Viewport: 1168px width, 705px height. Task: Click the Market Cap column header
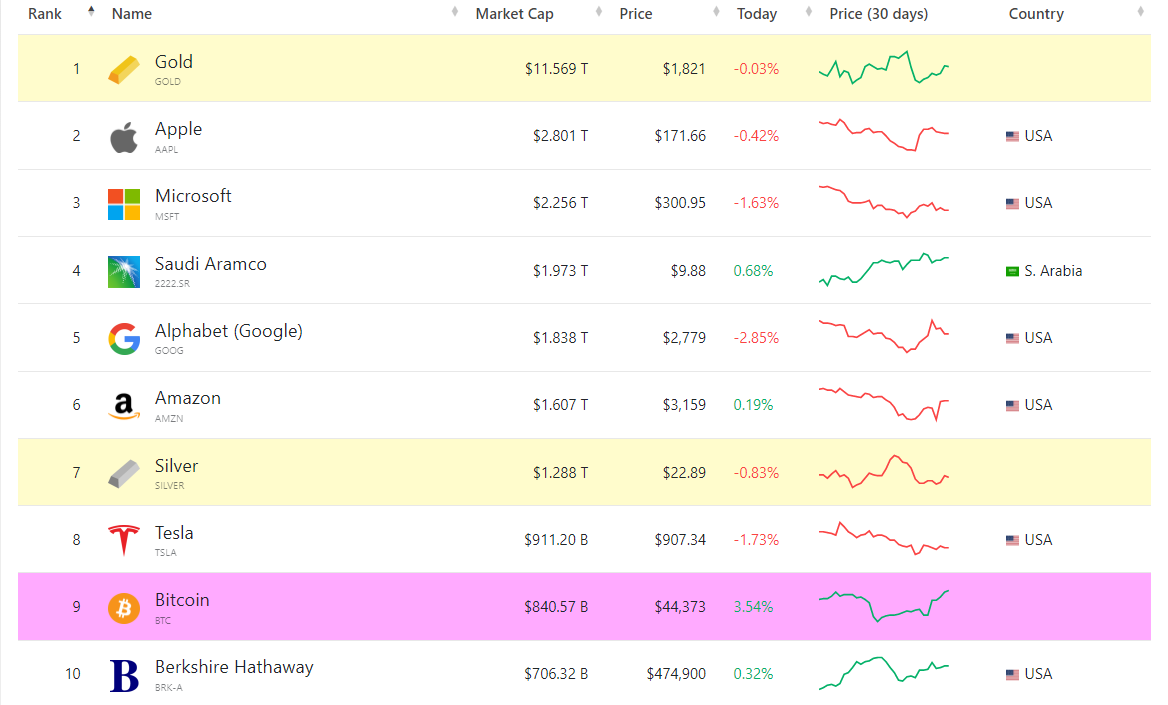(515, 13)
